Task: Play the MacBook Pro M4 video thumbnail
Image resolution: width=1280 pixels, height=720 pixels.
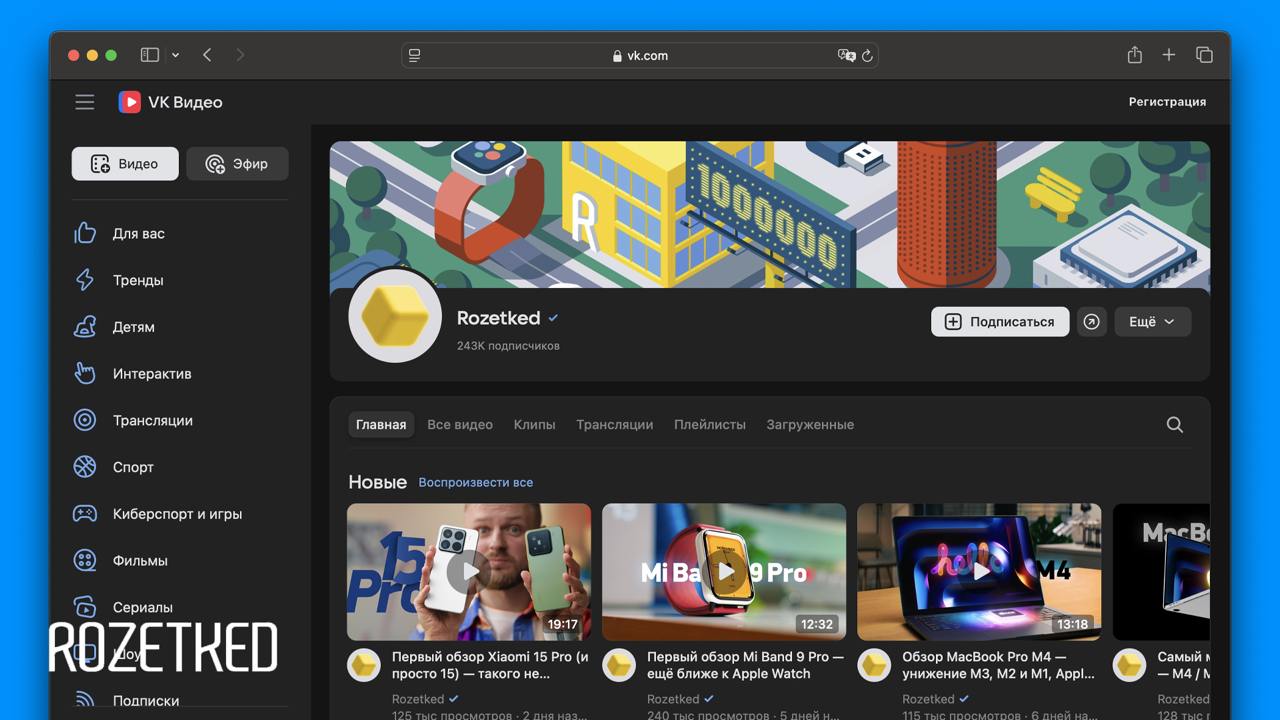Action: (979, 572)
